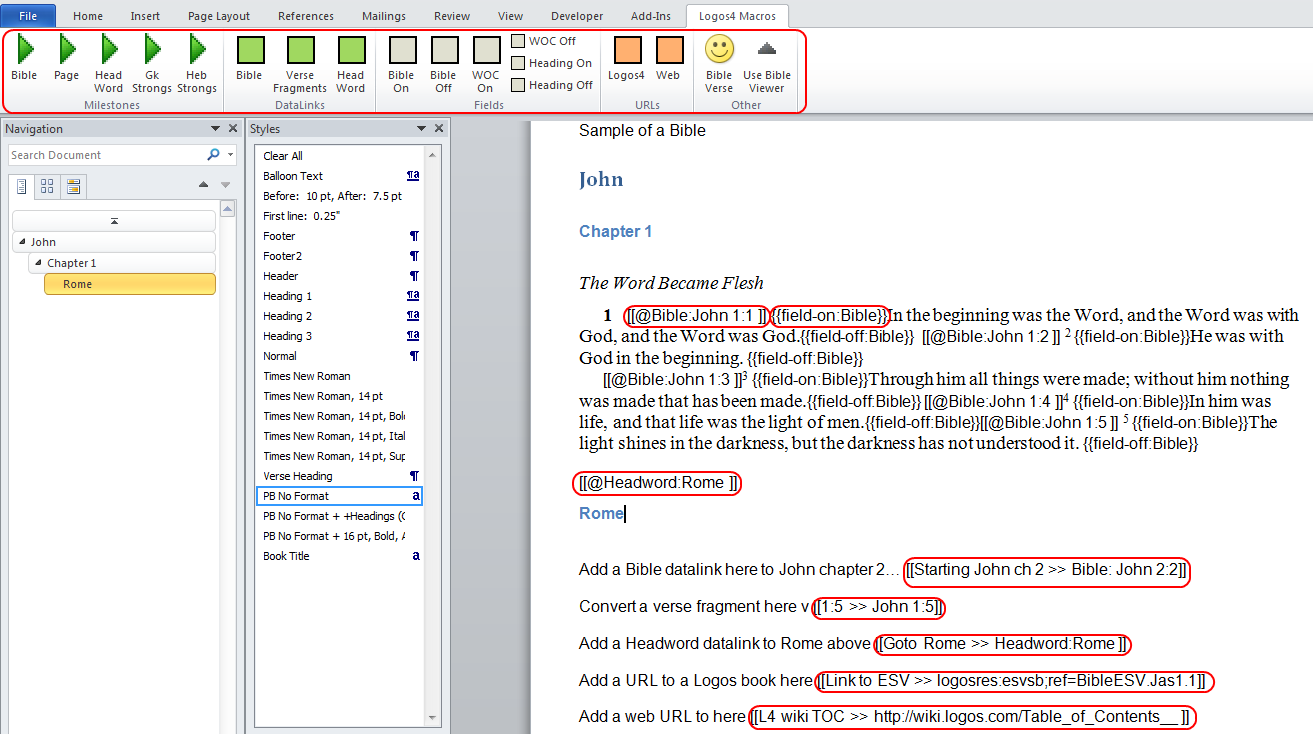
Task: Insert a Page milestone
Action: tap(67, 58)
